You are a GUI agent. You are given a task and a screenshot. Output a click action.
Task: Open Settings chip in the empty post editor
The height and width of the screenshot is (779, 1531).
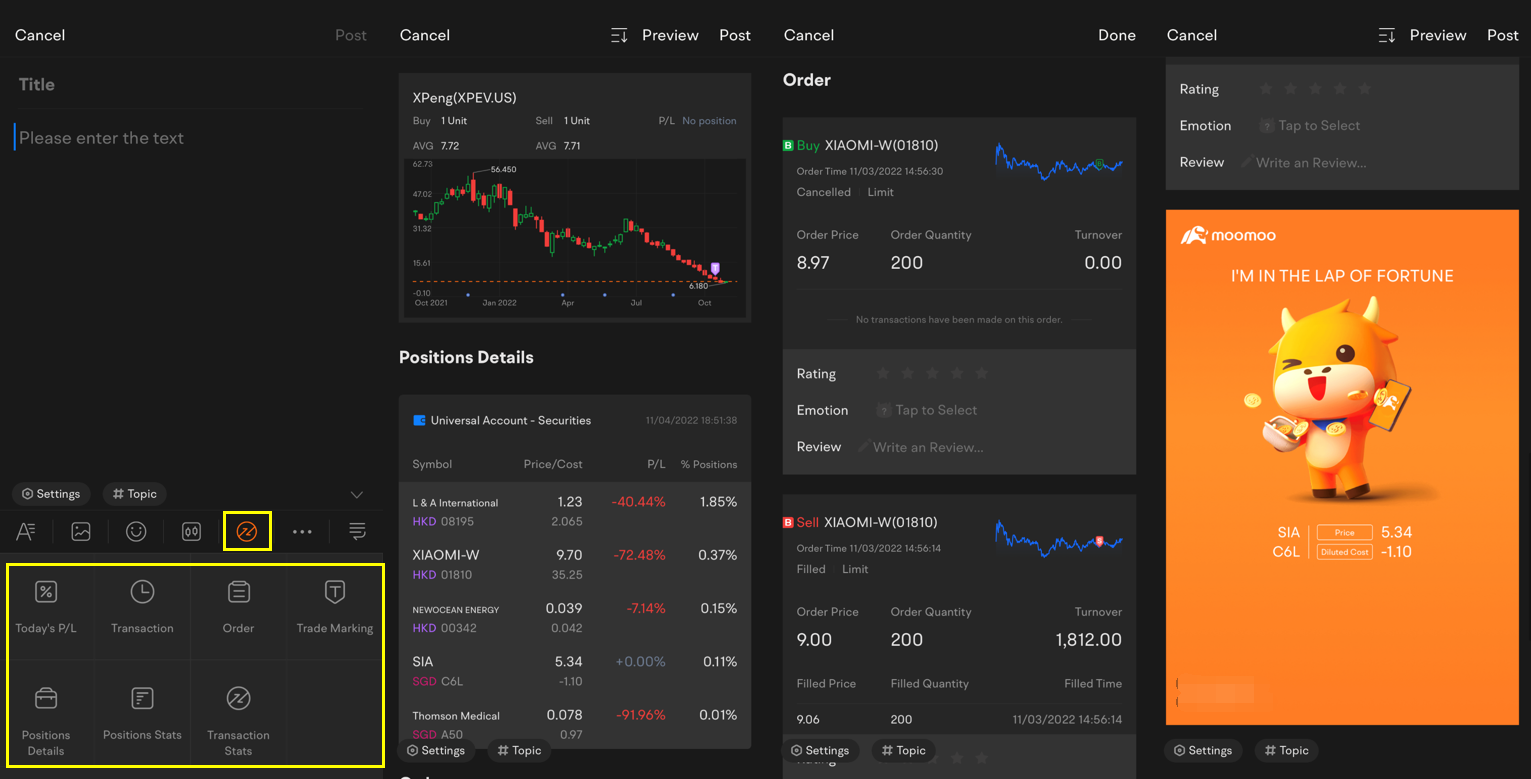pos(51,494)
